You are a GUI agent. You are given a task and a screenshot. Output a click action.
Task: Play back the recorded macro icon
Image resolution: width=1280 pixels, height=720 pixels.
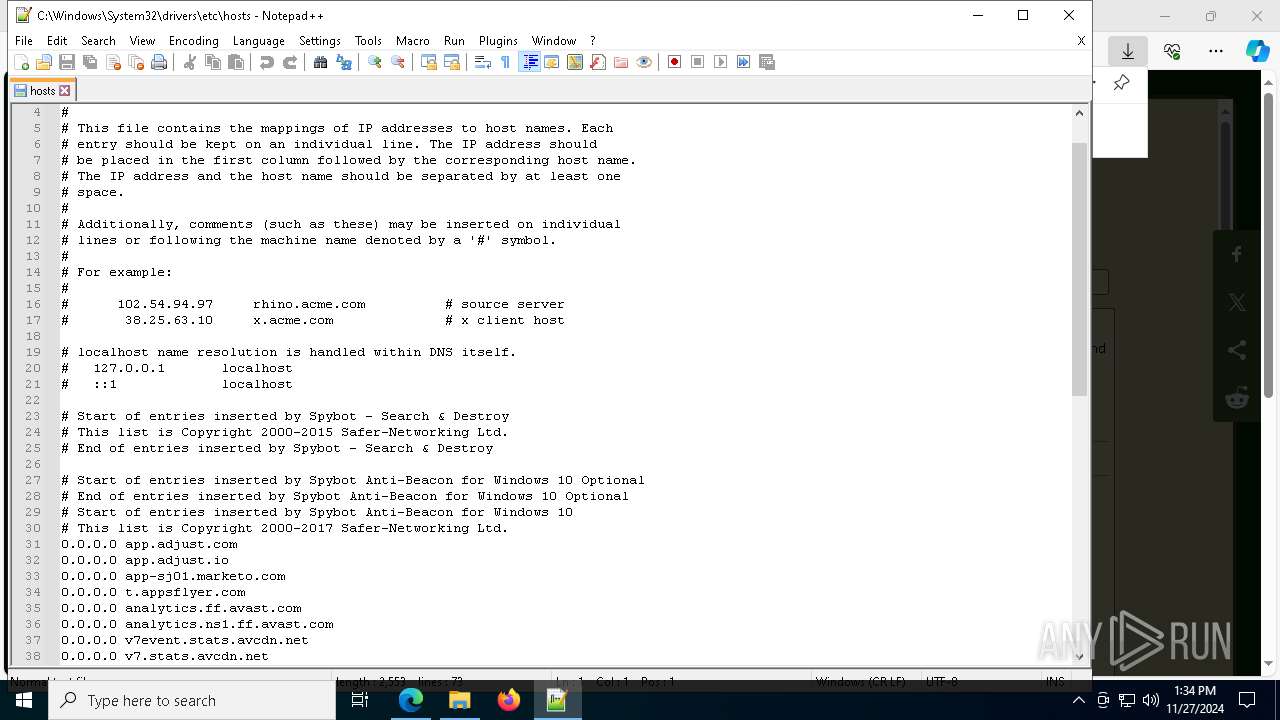(x=721, y=62)
